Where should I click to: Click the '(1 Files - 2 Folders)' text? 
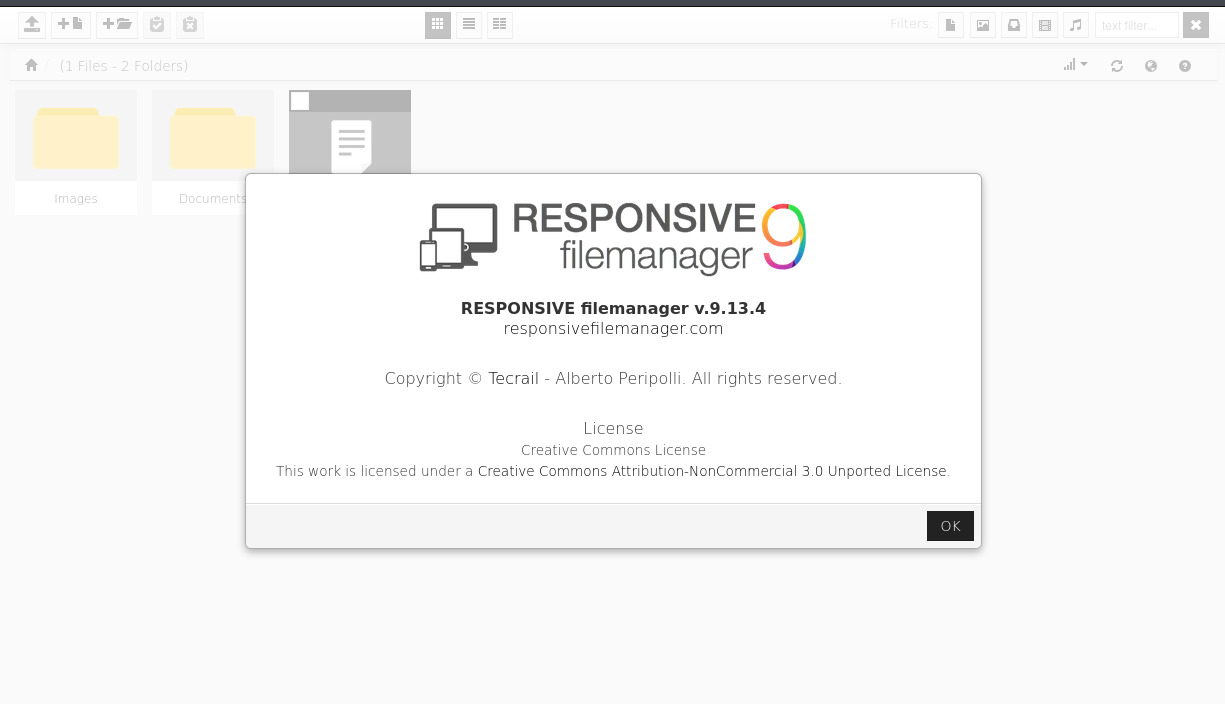point(124,66)
